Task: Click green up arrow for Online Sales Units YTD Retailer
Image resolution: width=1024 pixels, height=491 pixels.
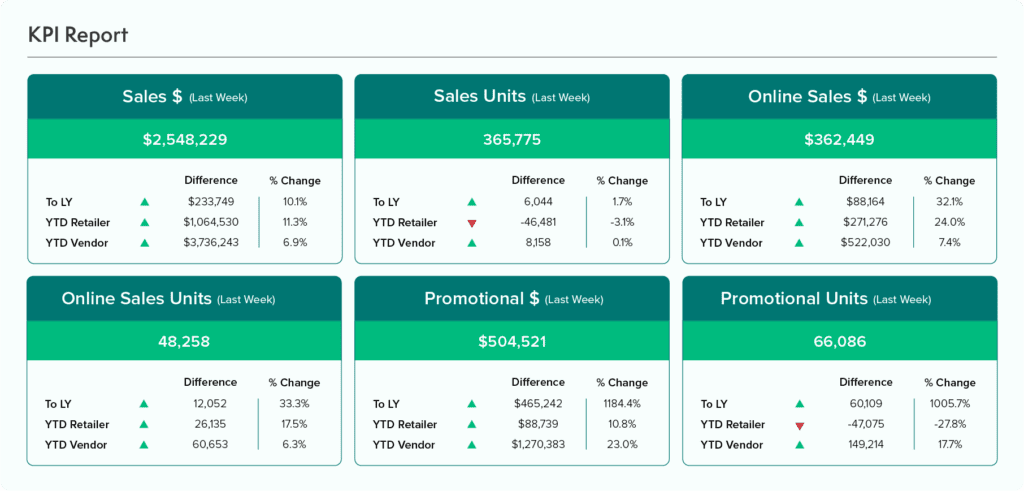Action: 144,424
